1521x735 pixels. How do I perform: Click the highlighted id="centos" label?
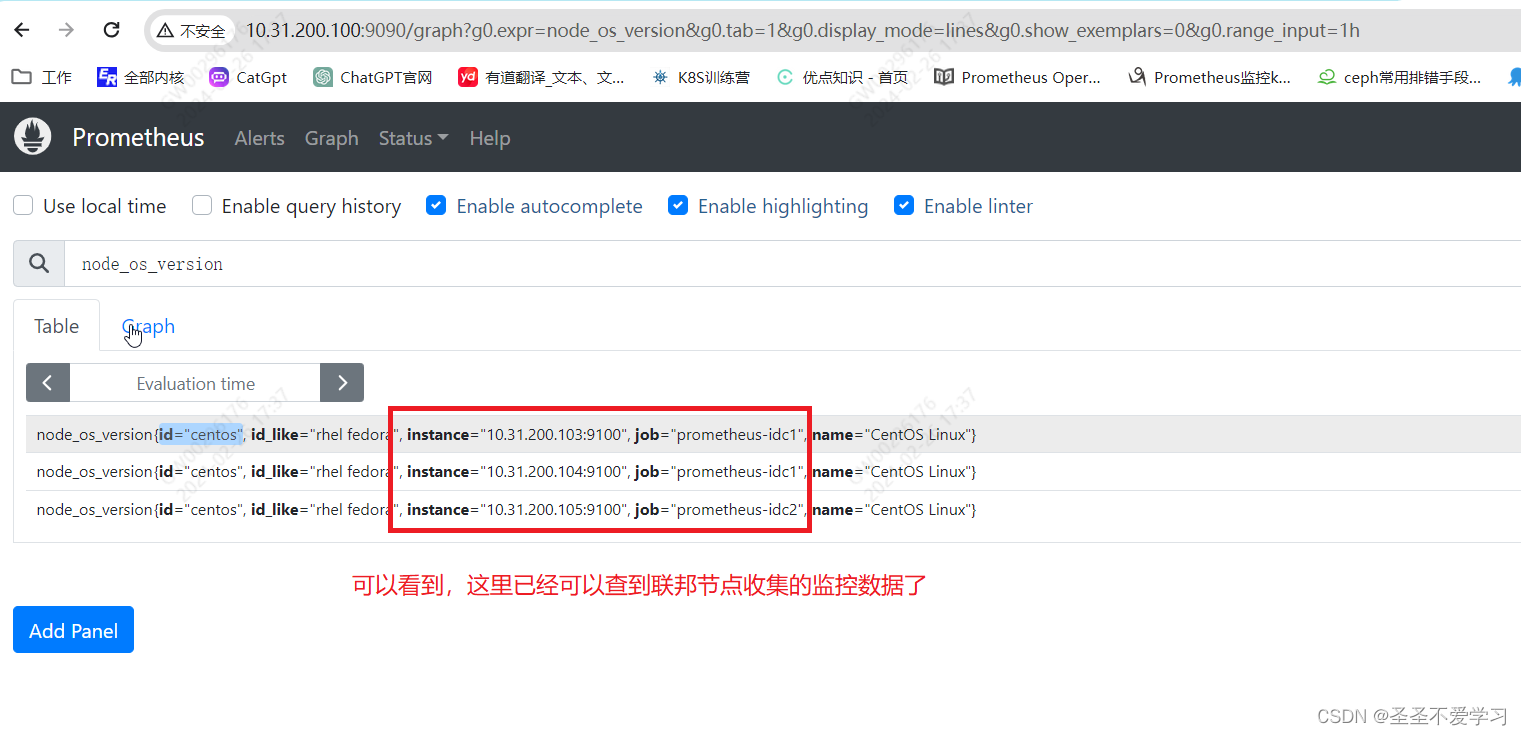pyautogui.click(x=201, y=434)
